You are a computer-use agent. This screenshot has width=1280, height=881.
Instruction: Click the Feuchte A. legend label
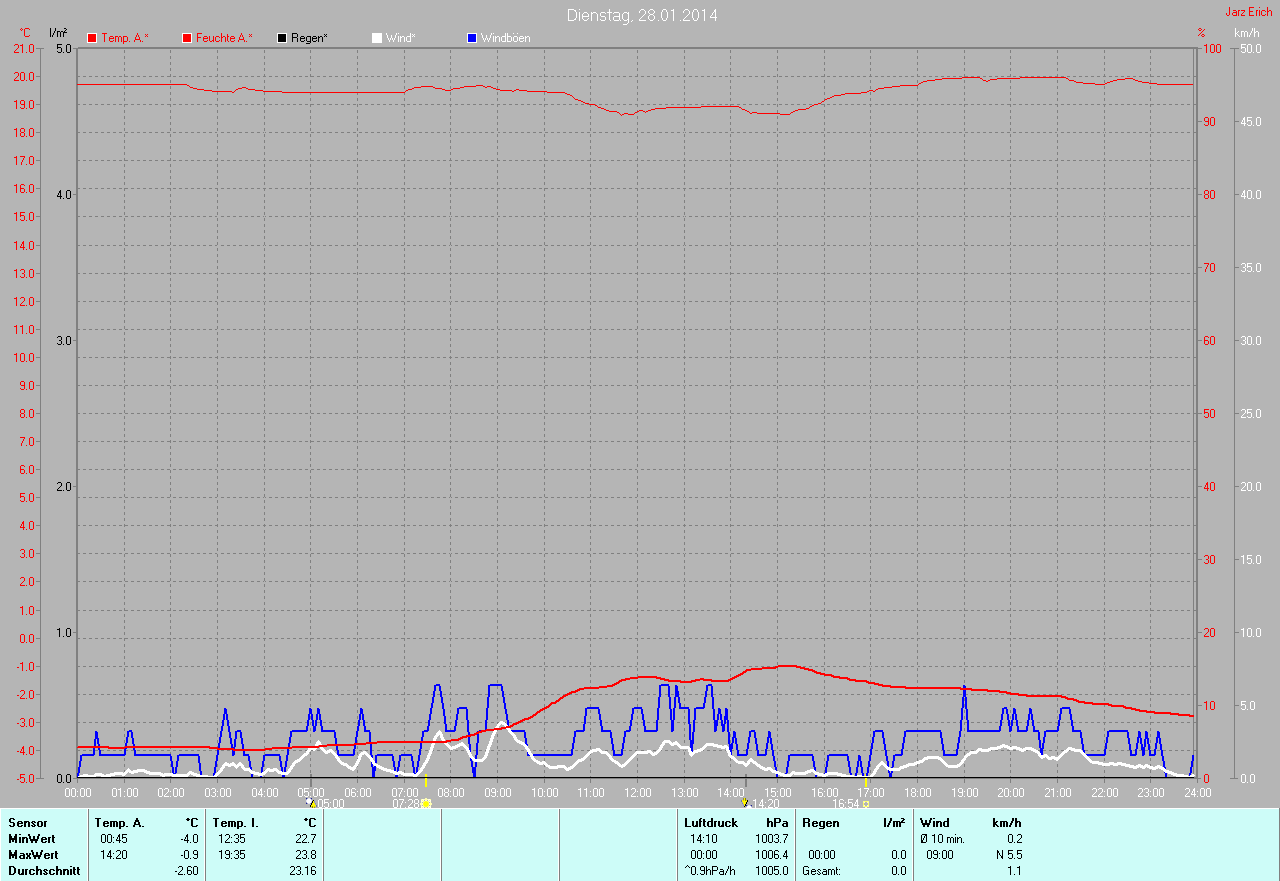[x=224, y=38]
